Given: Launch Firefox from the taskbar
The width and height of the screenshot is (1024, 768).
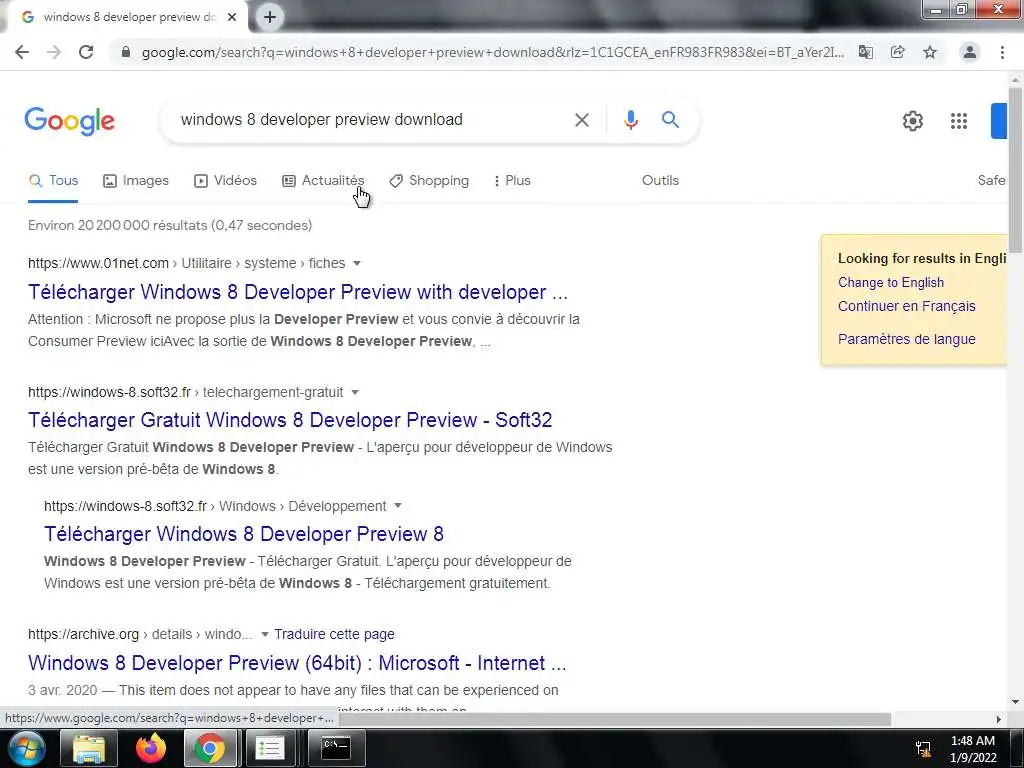Looking at the screenshot, I should (x=151, y=748).
